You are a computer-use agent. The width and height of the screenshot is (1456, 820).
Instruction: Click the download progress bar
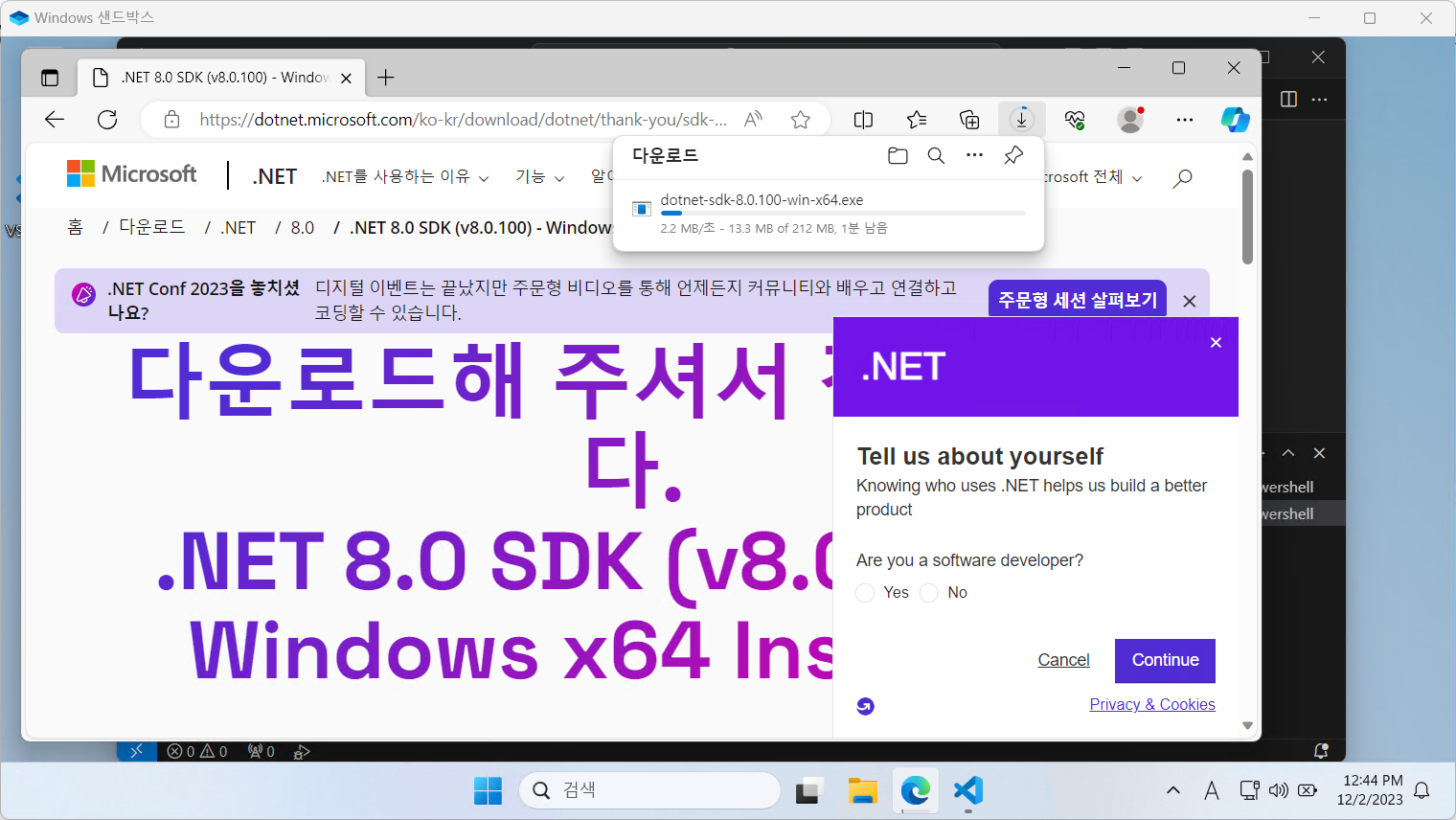(843, 214)
